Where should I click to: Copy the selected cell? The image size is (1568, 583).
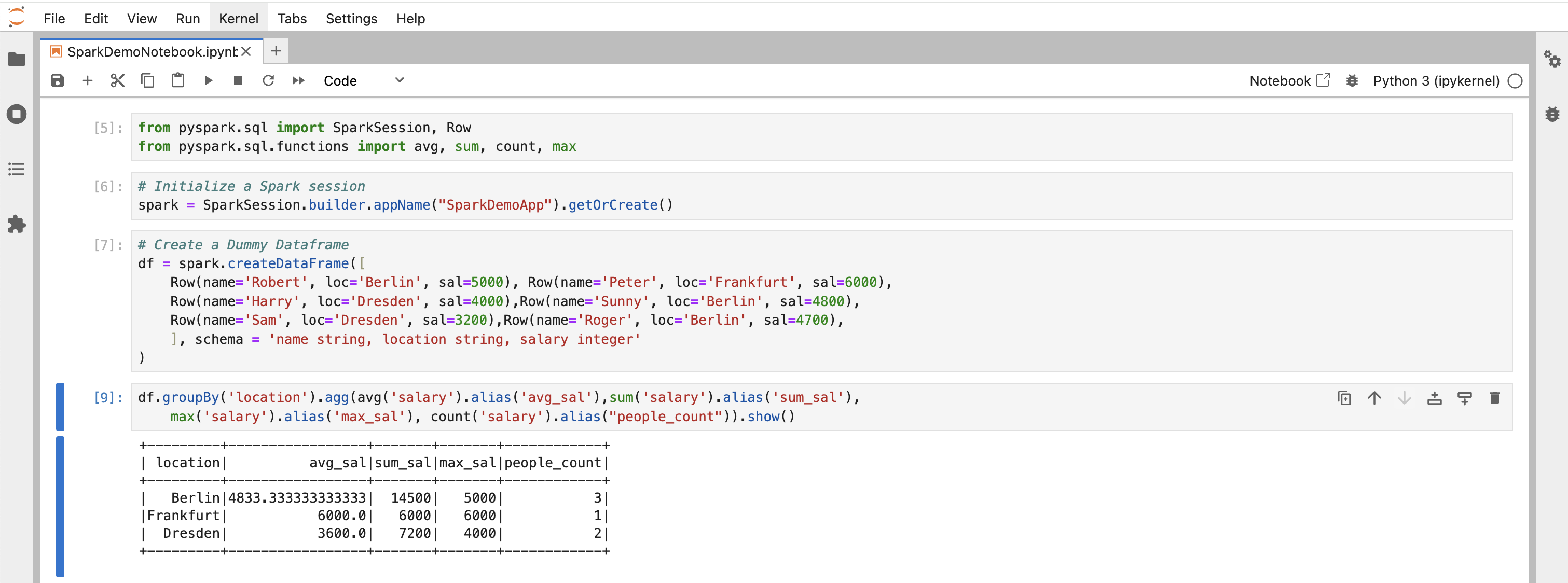coord(147,80)
